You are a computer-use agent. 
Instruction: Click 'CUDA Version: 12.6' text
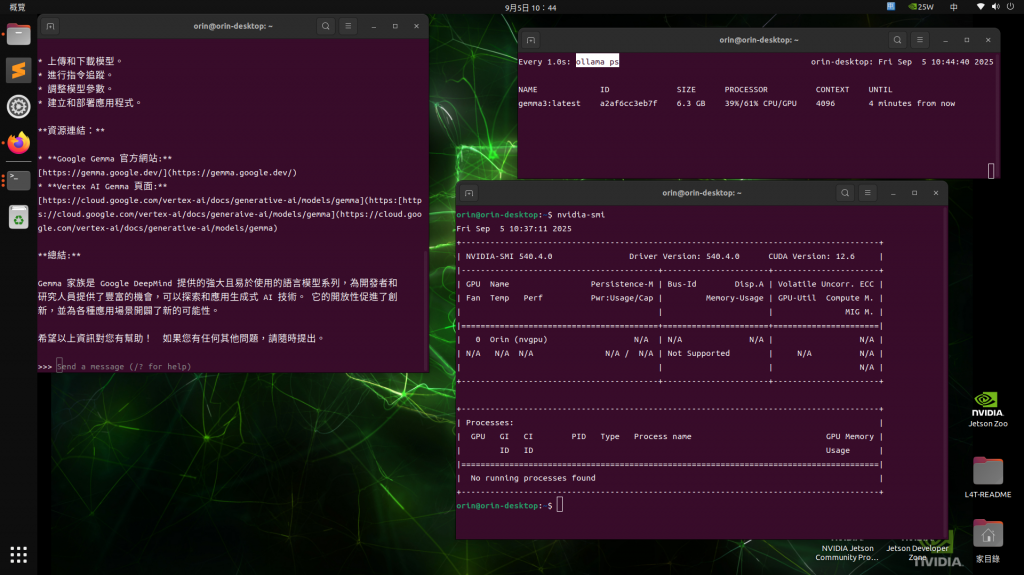(x=811, y=256)
